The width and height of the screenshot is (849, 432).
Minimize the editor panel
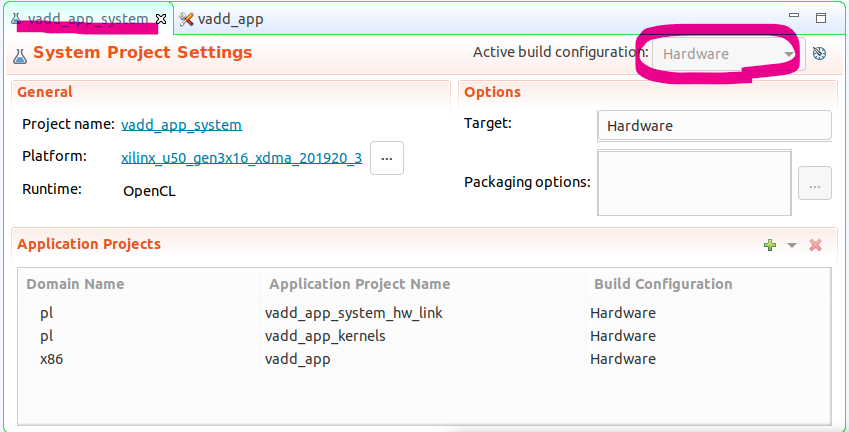pos(794,18)
